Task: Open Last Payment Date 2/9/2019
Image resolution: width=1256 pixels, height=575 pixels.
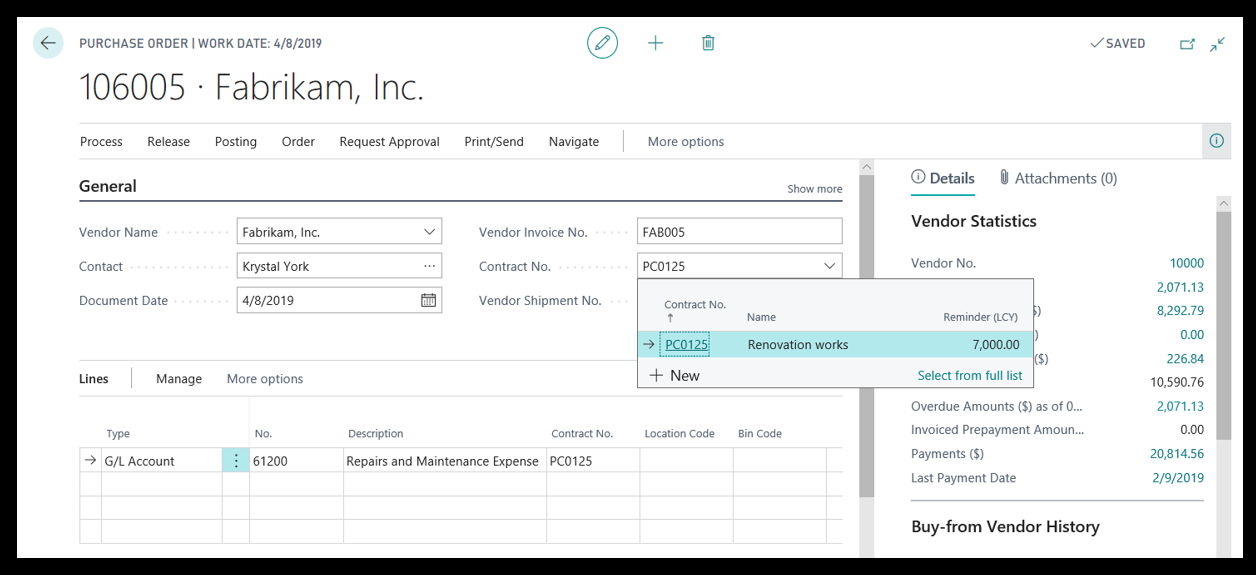Action: [x=1180, y=478]
